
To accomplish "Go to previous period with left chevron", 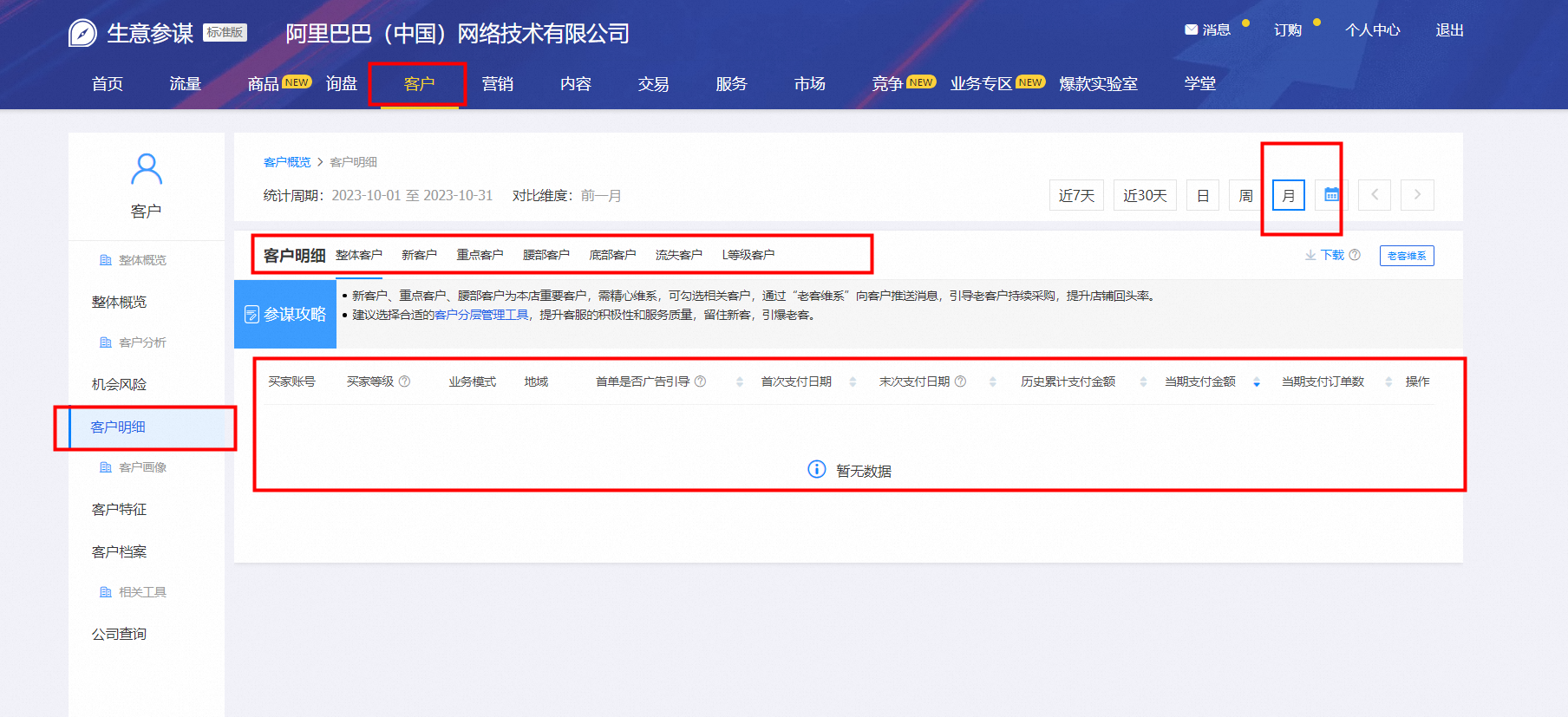I will pos(1374,195).
